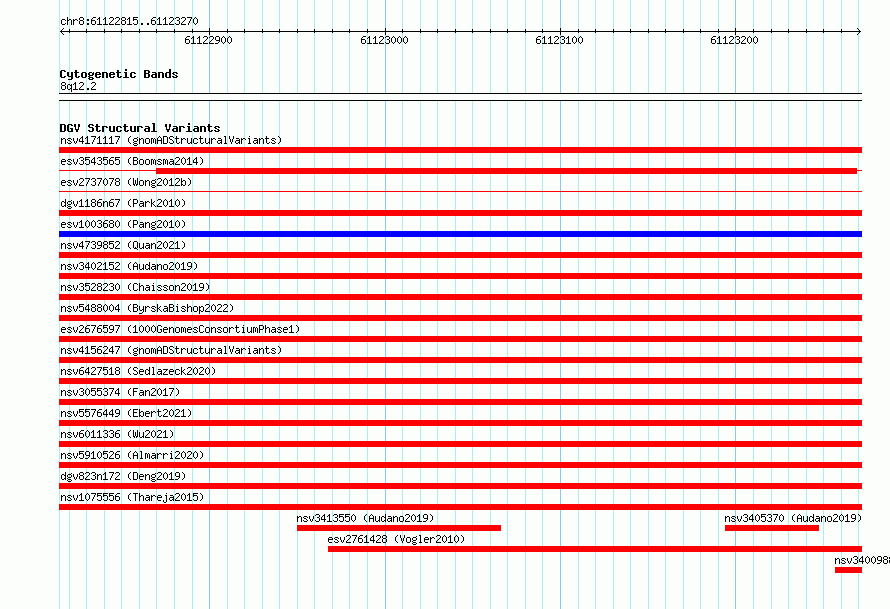
Task: Click the chr8:61122815..61123270 region label
Action: tap(129, 21)
